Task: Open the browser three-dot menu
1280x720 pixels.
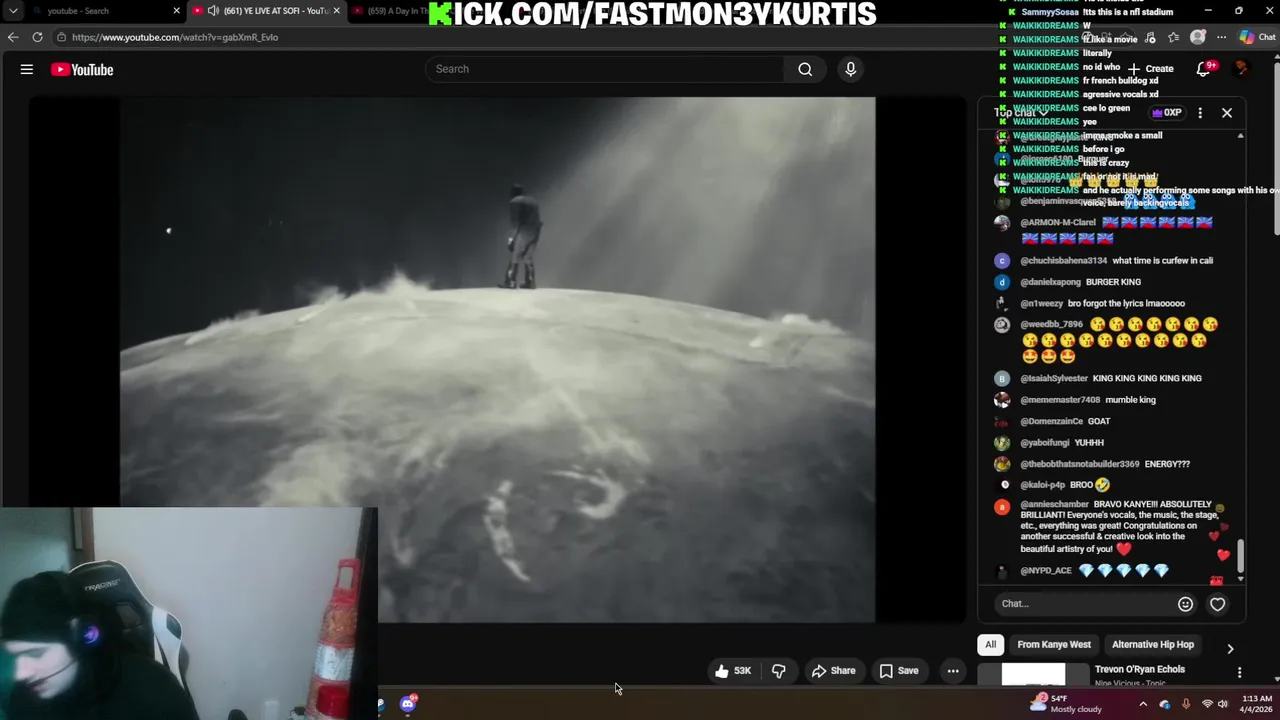Action: point(1222,37)
